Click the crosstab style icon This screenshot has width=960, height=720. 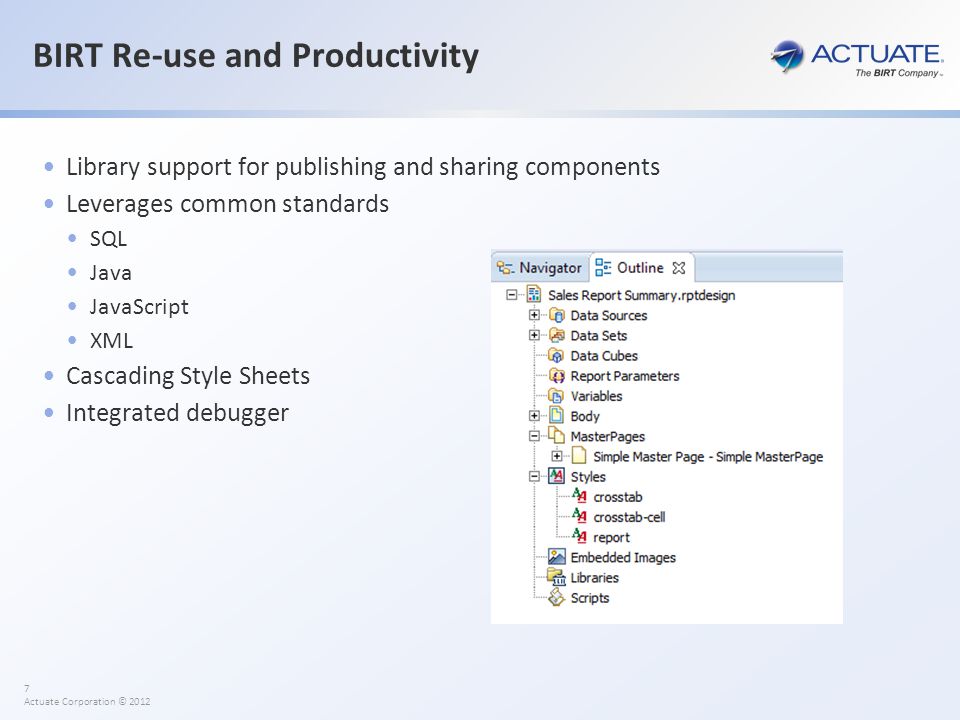click(x=579, y=496)
